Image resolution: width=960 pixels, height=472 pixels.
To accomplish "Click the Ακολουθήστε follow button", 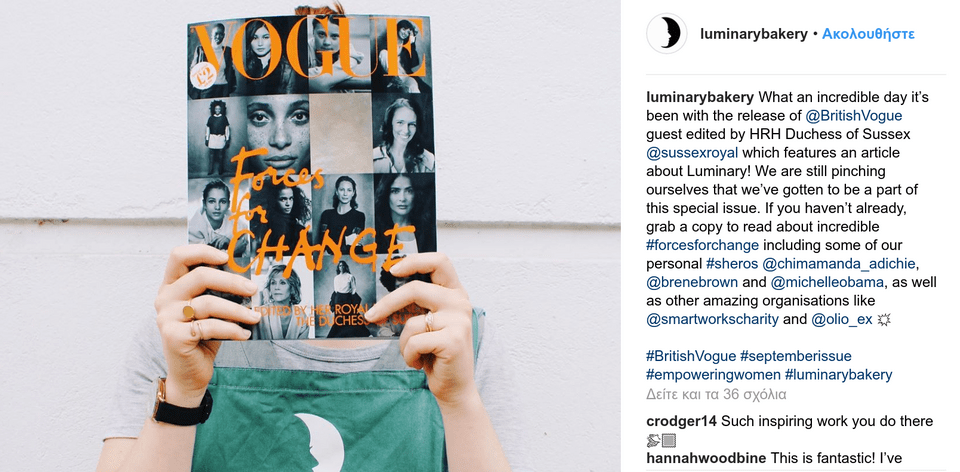I will click(868, 34).
